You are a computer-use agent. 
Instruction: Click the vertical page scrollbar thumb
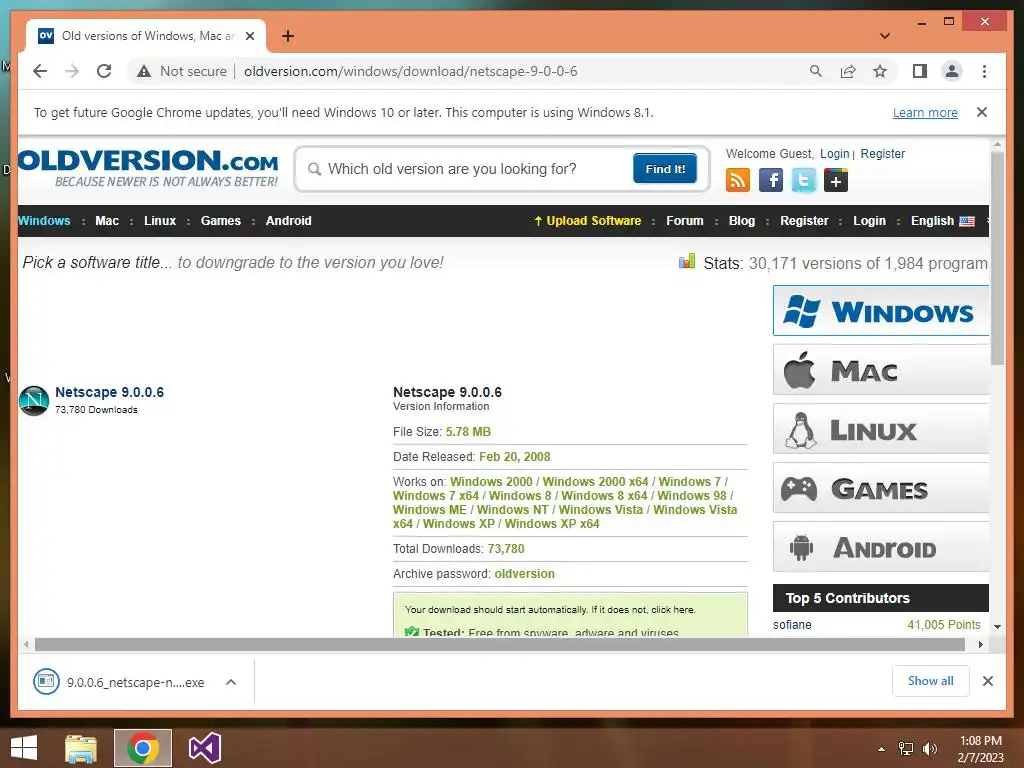coord(997,258)
